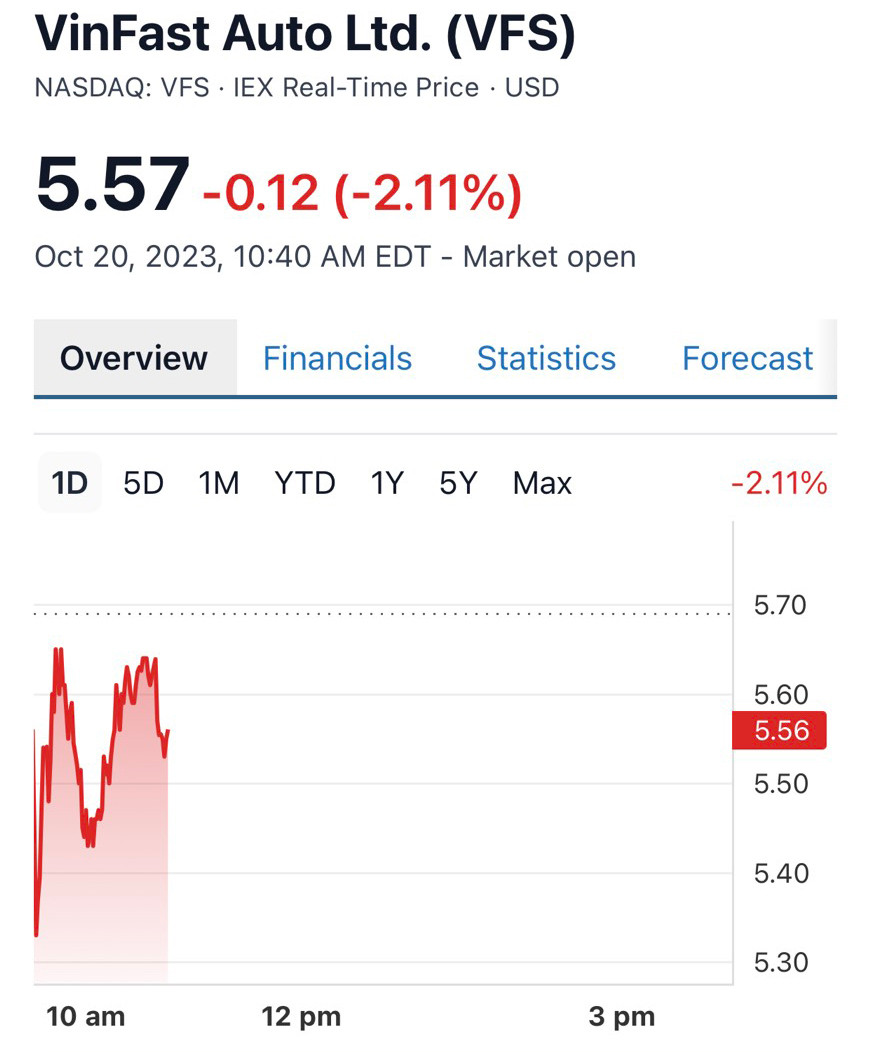Image resolution: width=871 pixels, height=1052 pixels.
Task: Switch chart to 5Y view
Action: pyautogui.click(x=459, y=483)
